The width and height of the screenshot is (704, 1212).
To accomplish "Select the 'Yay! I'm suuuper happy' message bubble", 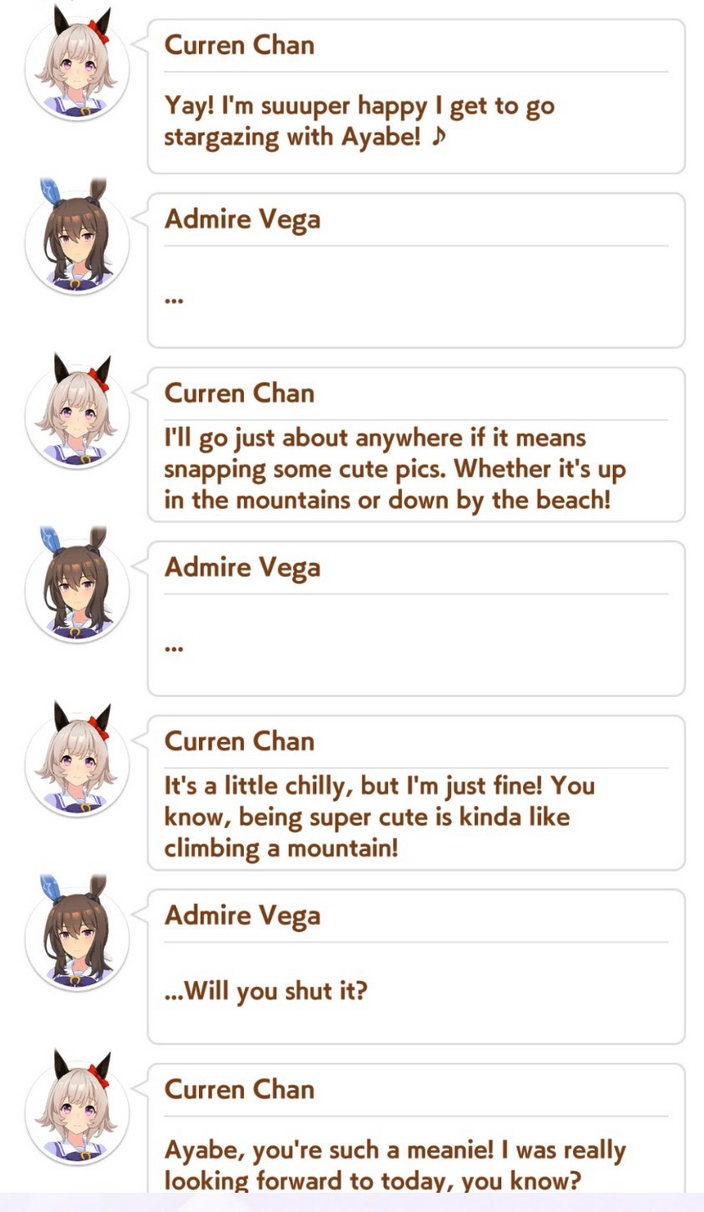I will point(416,96).
